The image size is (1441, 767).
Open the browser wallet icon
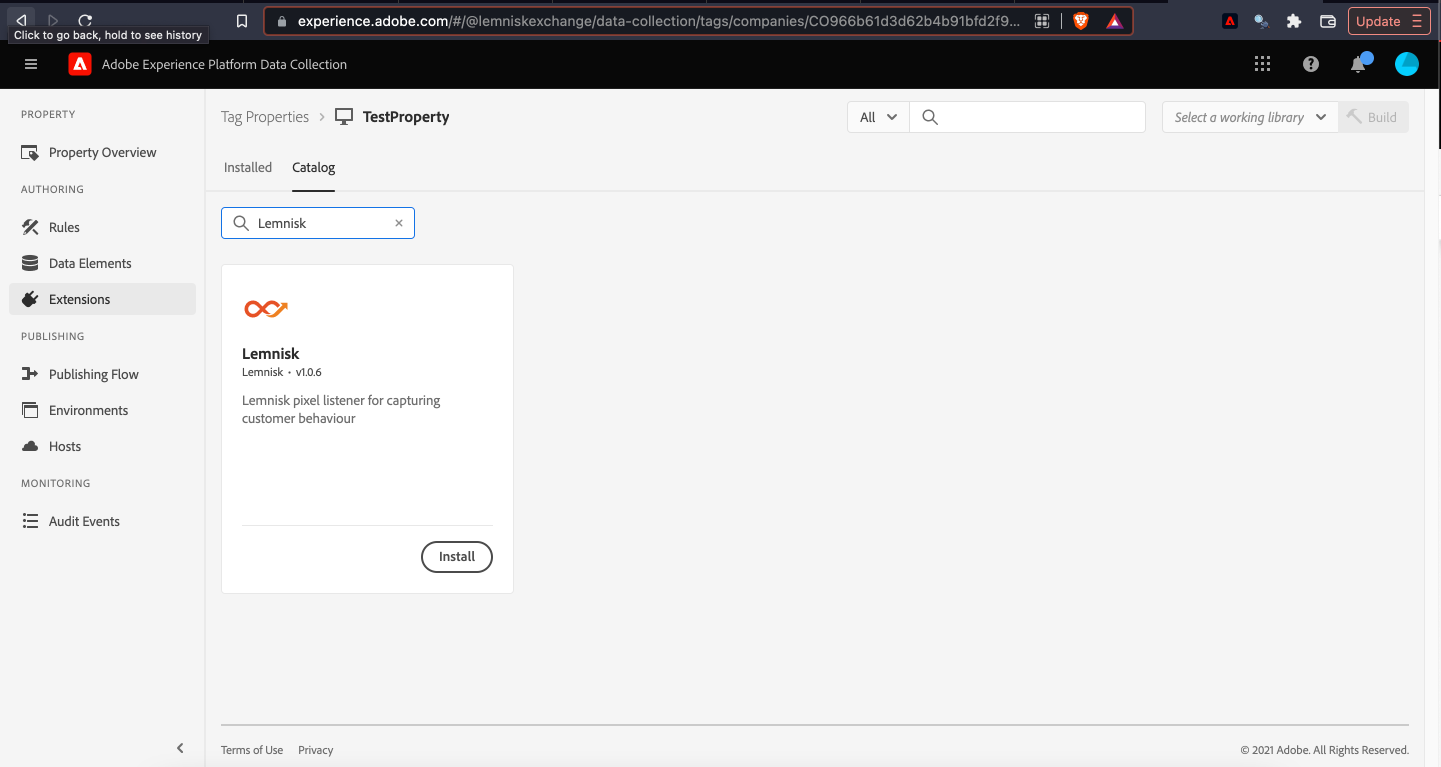(1328, 21)
